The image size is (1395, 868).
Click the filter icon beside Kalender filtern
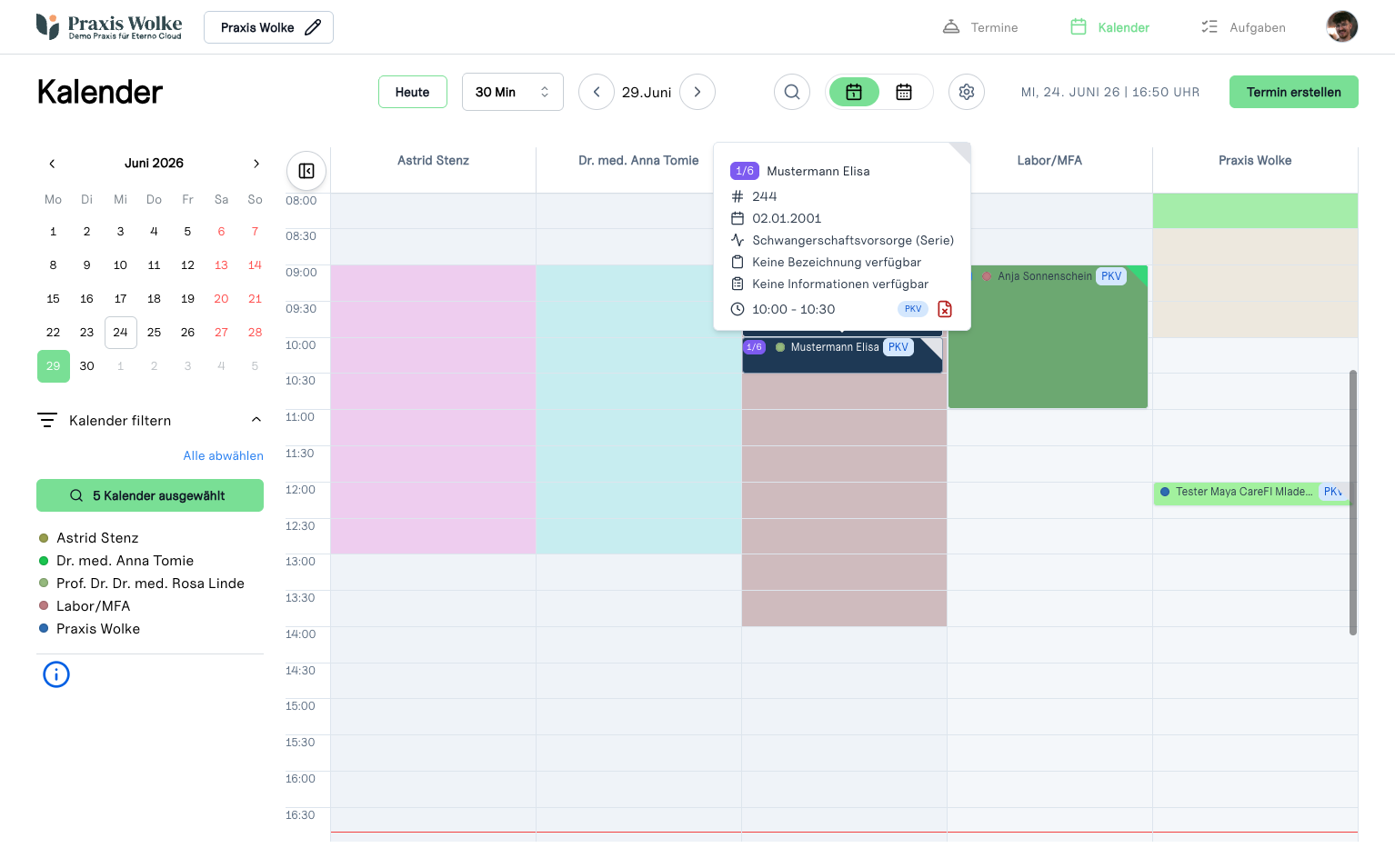click(x=47, y=420)
